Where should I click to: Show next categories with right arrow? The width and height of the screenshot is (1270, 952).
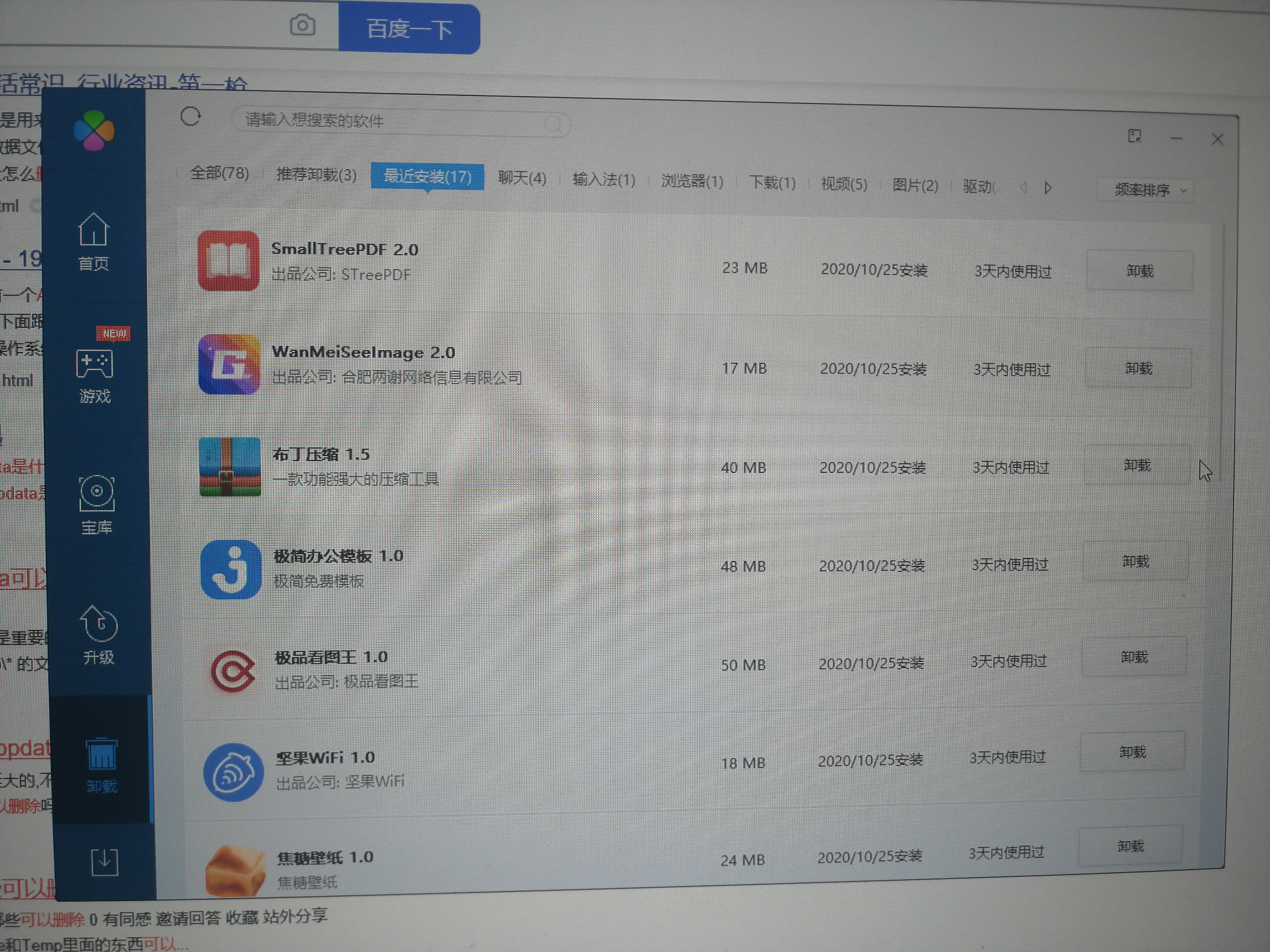point(1048,187)
